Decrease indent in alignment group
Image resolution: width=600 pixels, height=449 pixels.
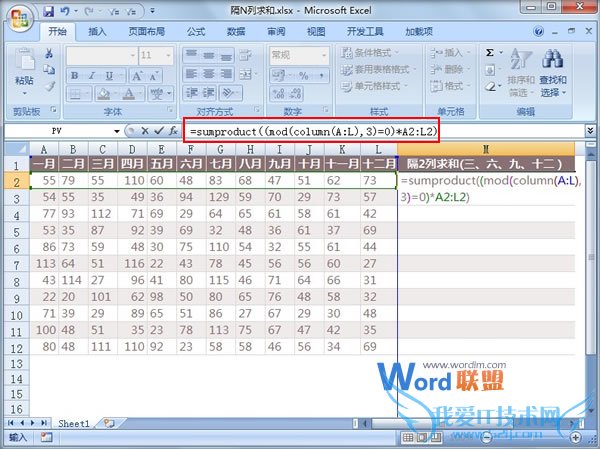[x=191, y=93]
